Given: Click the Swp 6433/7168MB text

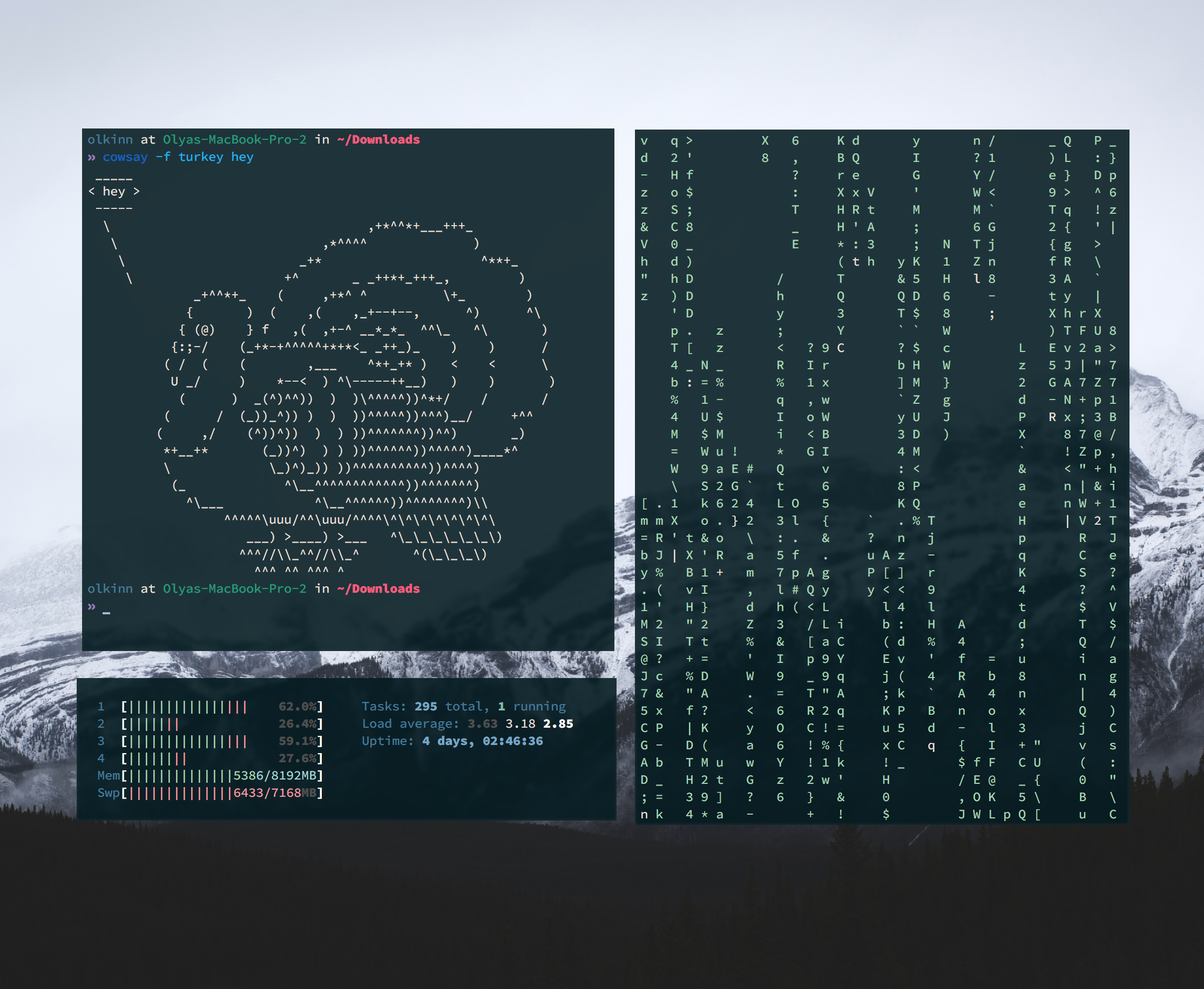Looking at the screenshot, I should pos(275,793).
